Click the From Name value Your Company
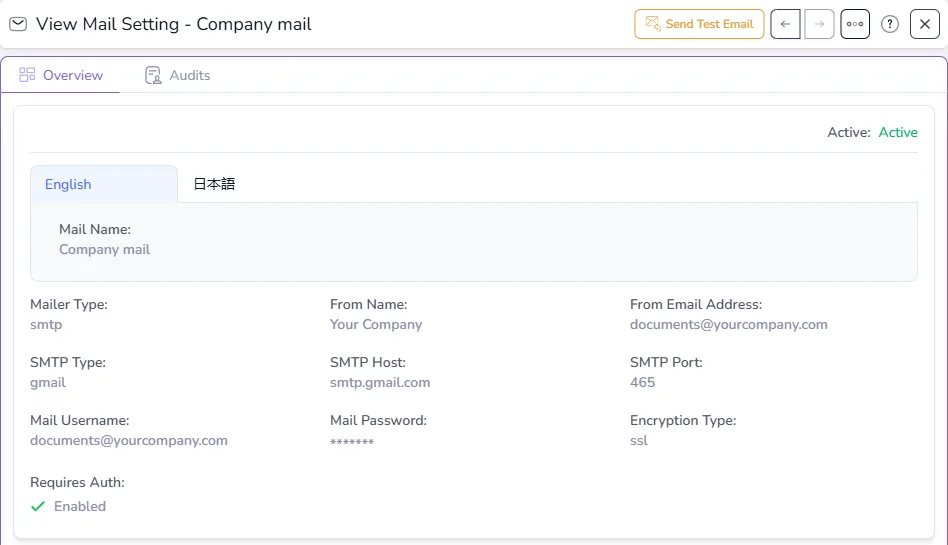 click(x=376, y=324)
